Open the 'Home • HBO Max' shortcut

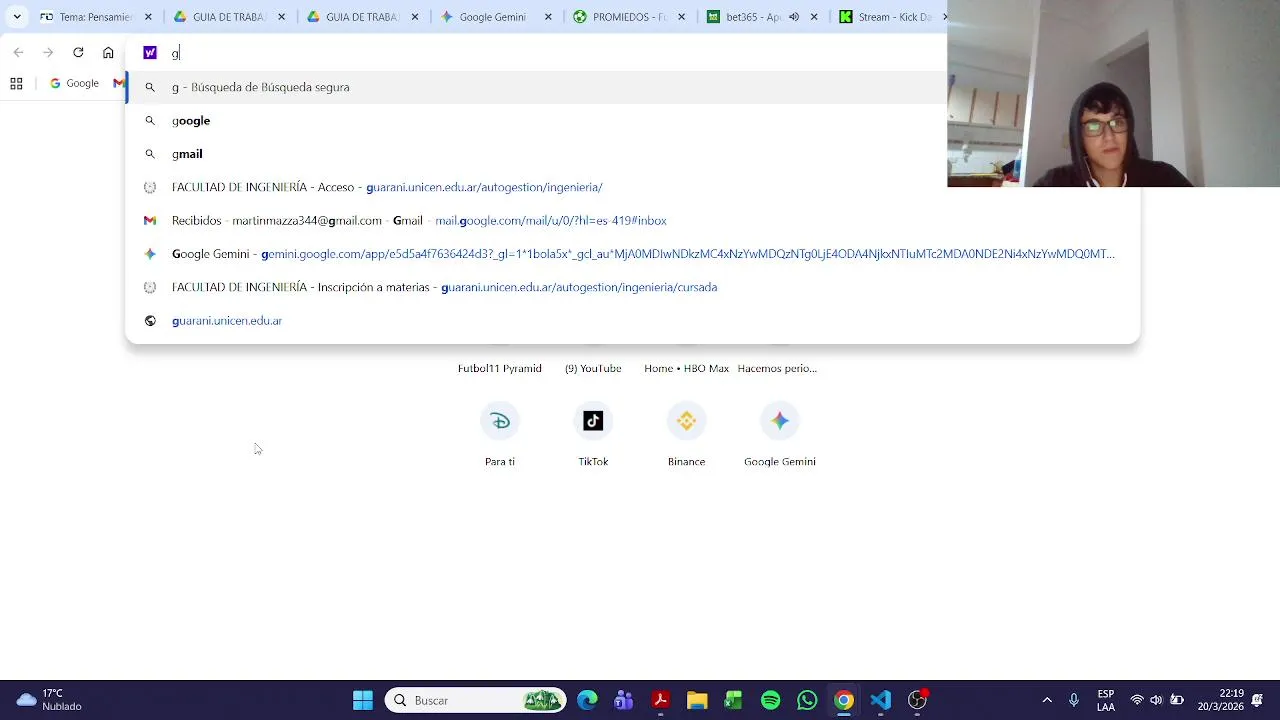tap(686, 369)
